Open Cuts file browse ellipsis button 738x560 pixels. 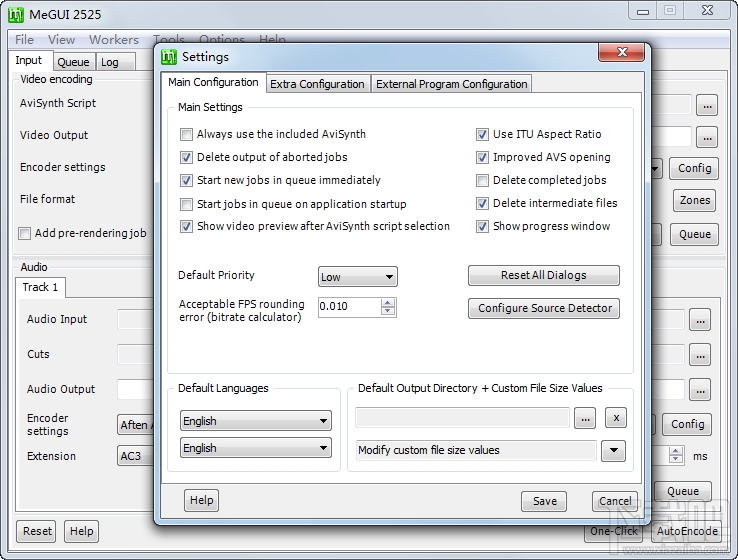click(700, 355)
